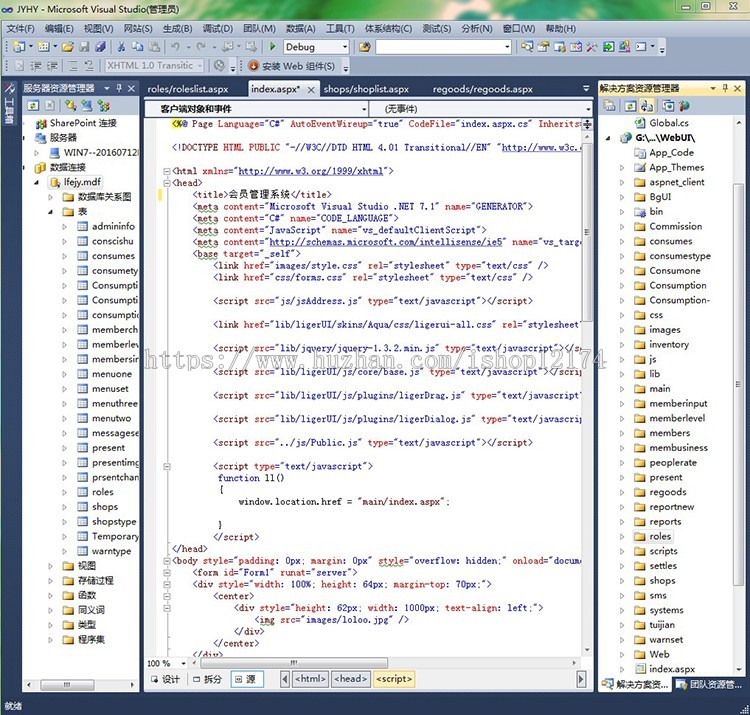Click the Save All icon
The image size is (750, 715).
(x=100, y=46)
